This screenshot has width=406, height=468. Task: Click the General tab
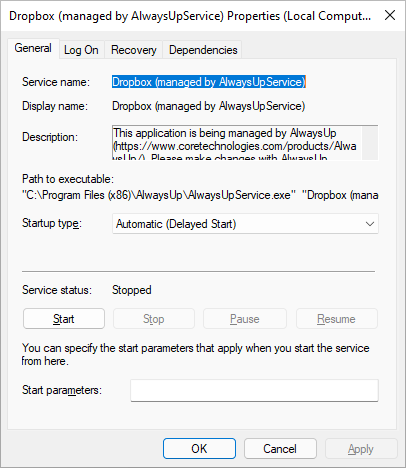[33, 48]
